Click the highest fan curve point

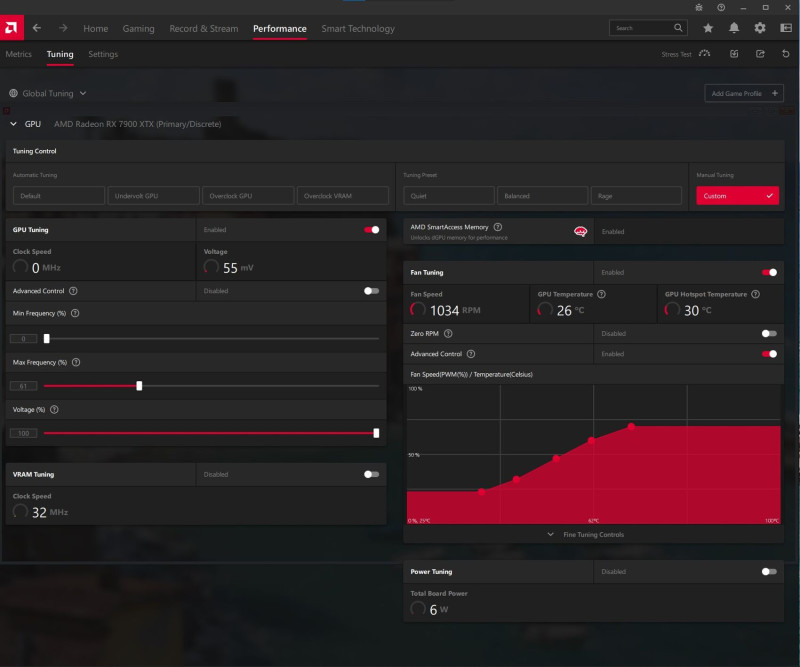[631, 426]
